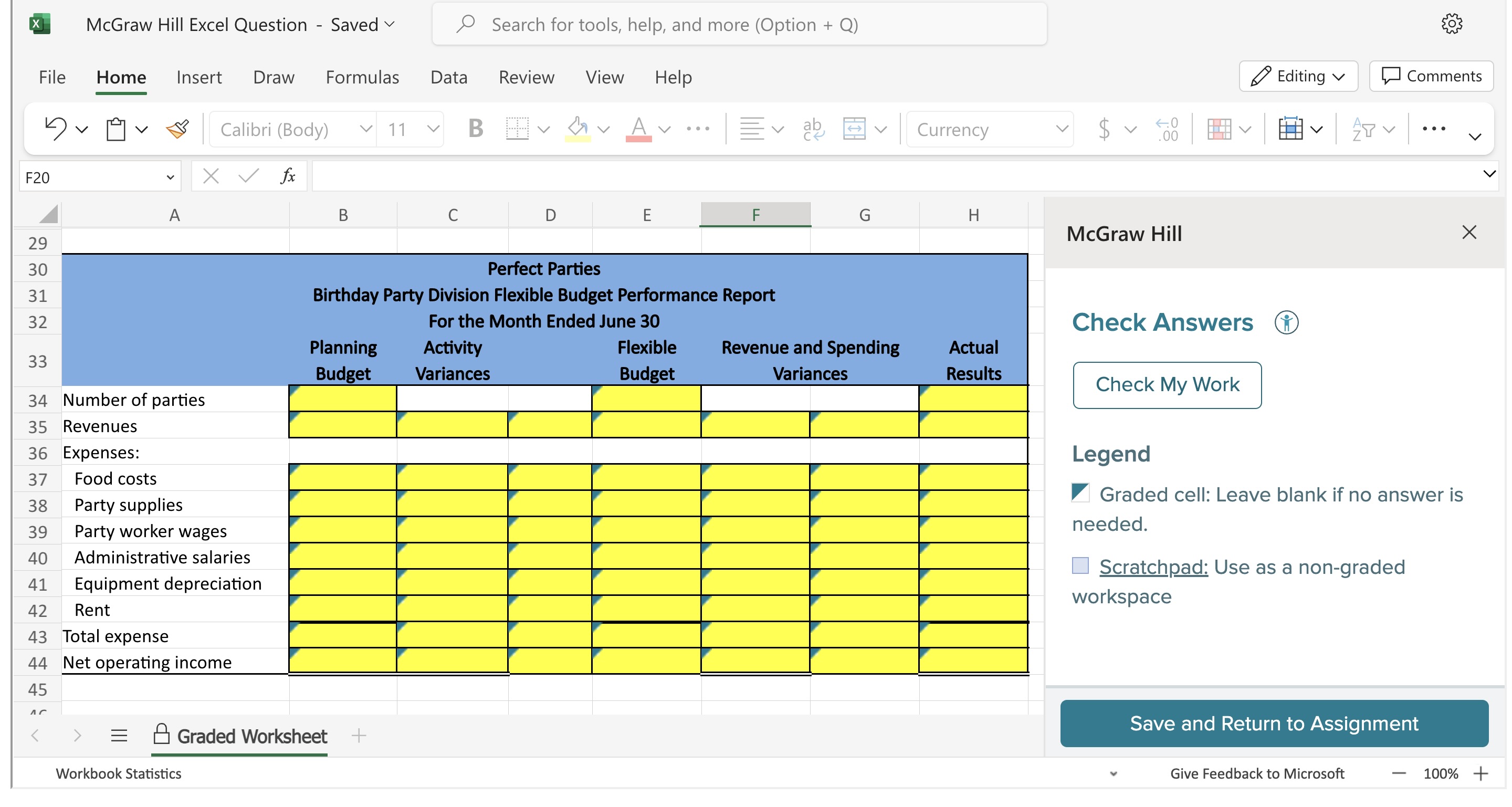Click the Insert Function fx icon
Image resolution: width=1512 pixels, height=807 pixels.
click(288, 176)
